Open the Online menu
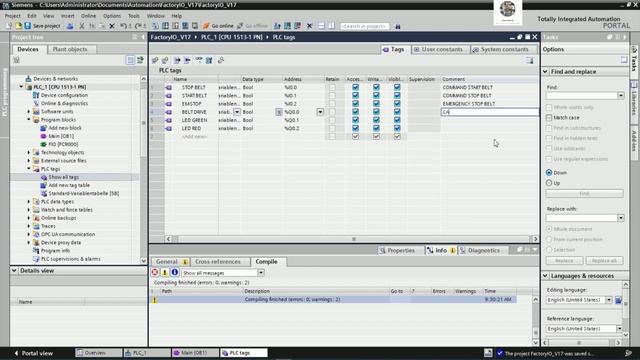This screenshot has height=360, width=640. [x=88, y=16]
